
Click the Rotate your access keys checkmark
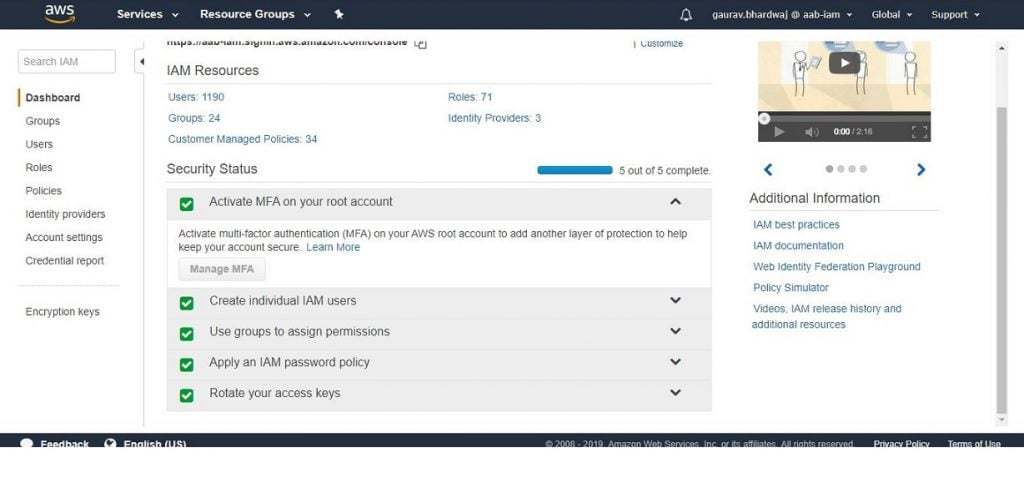(187, 395)
